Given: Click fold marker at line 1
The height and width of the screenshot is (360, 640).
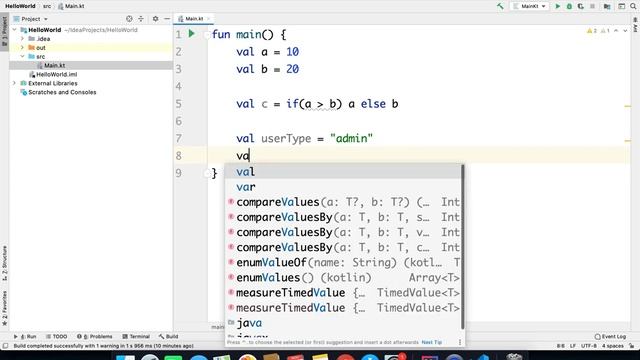Looking at the screenshot, I should [207, 34].
